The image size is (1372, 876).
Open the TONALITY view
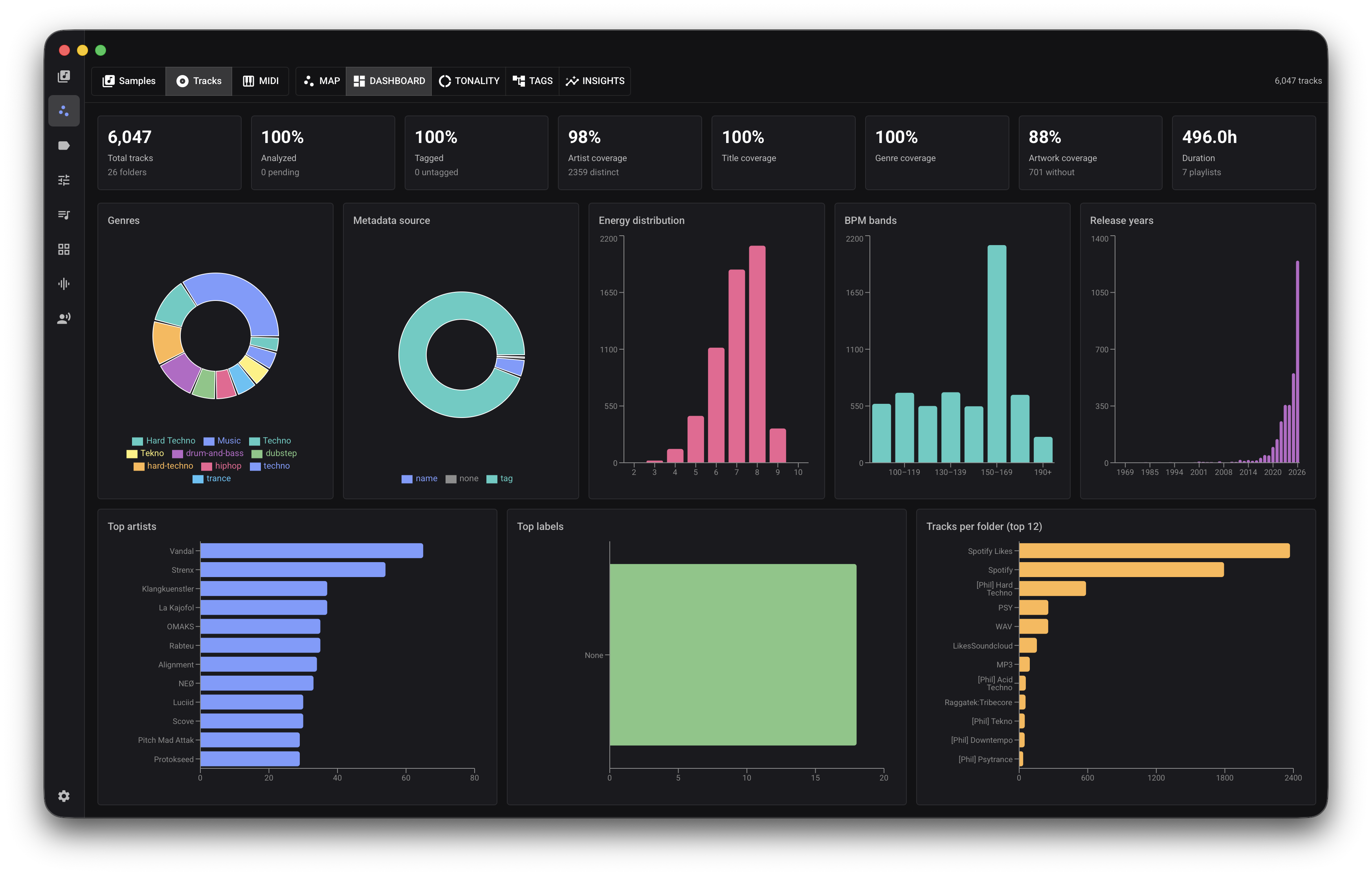469,81
